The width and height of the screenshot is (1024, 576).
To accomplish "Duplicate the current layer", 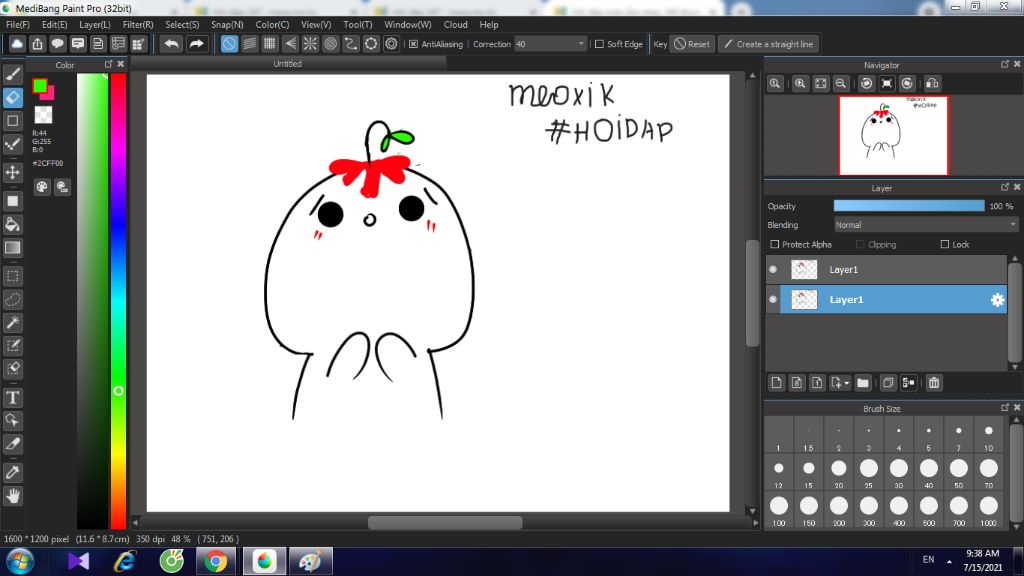I will 888,383.
